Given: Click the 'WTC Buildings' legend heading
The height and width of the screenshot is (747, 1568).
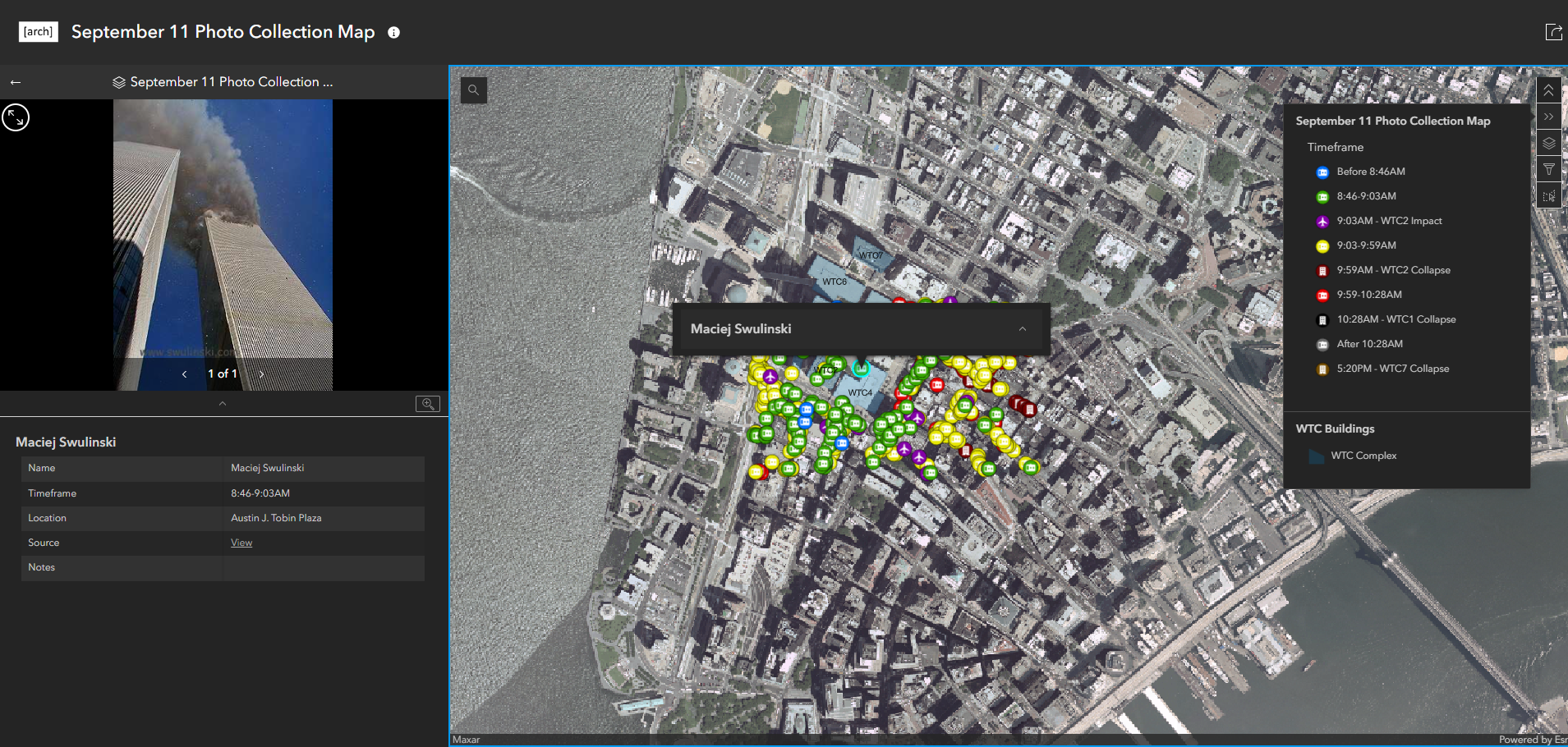Looking at the screenshot, I should click(1335, 428).
